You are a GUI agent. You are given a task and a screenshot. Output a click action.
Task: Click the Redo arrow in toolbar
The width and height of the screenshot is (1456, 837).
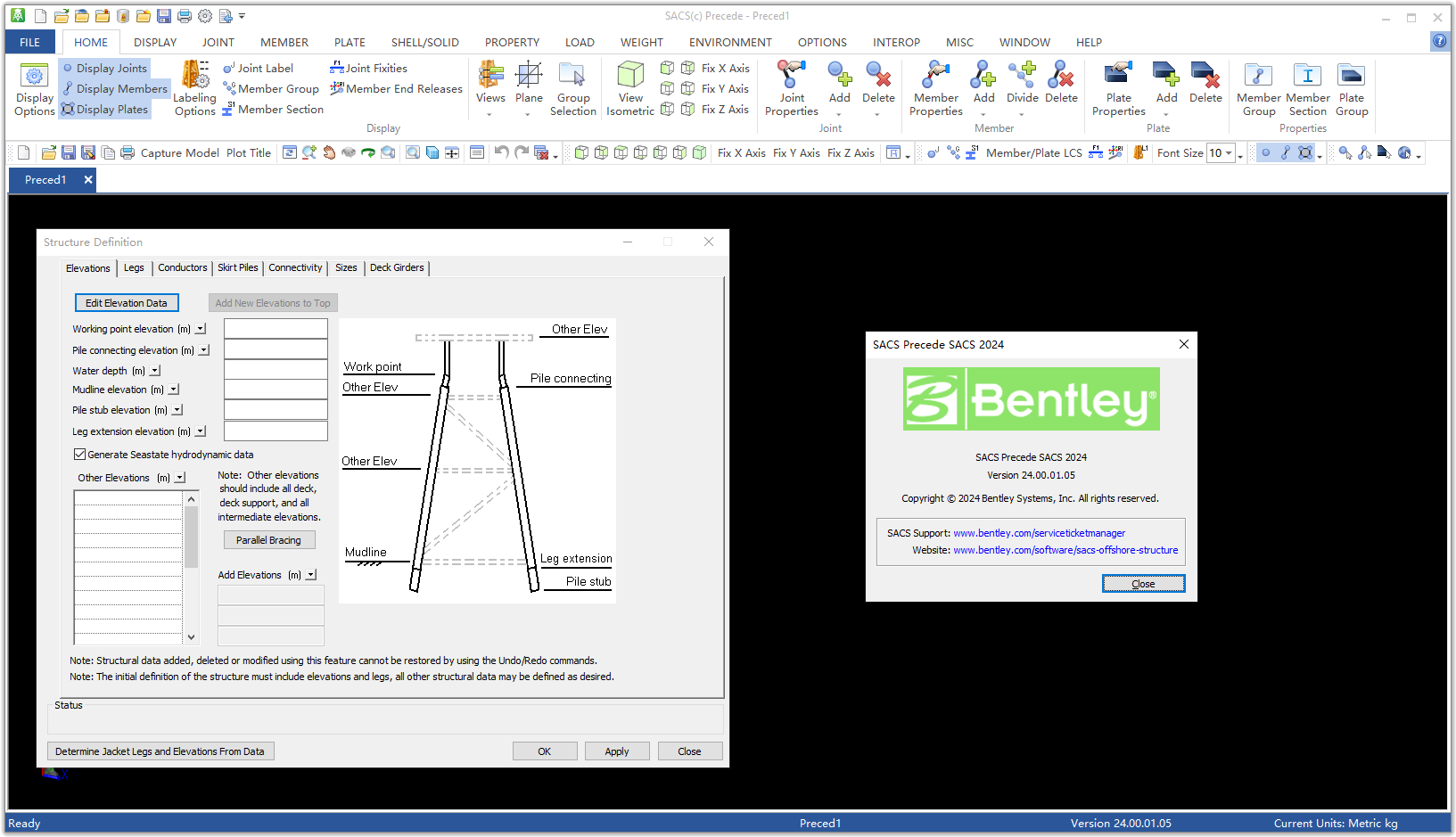tap(522, 152)
